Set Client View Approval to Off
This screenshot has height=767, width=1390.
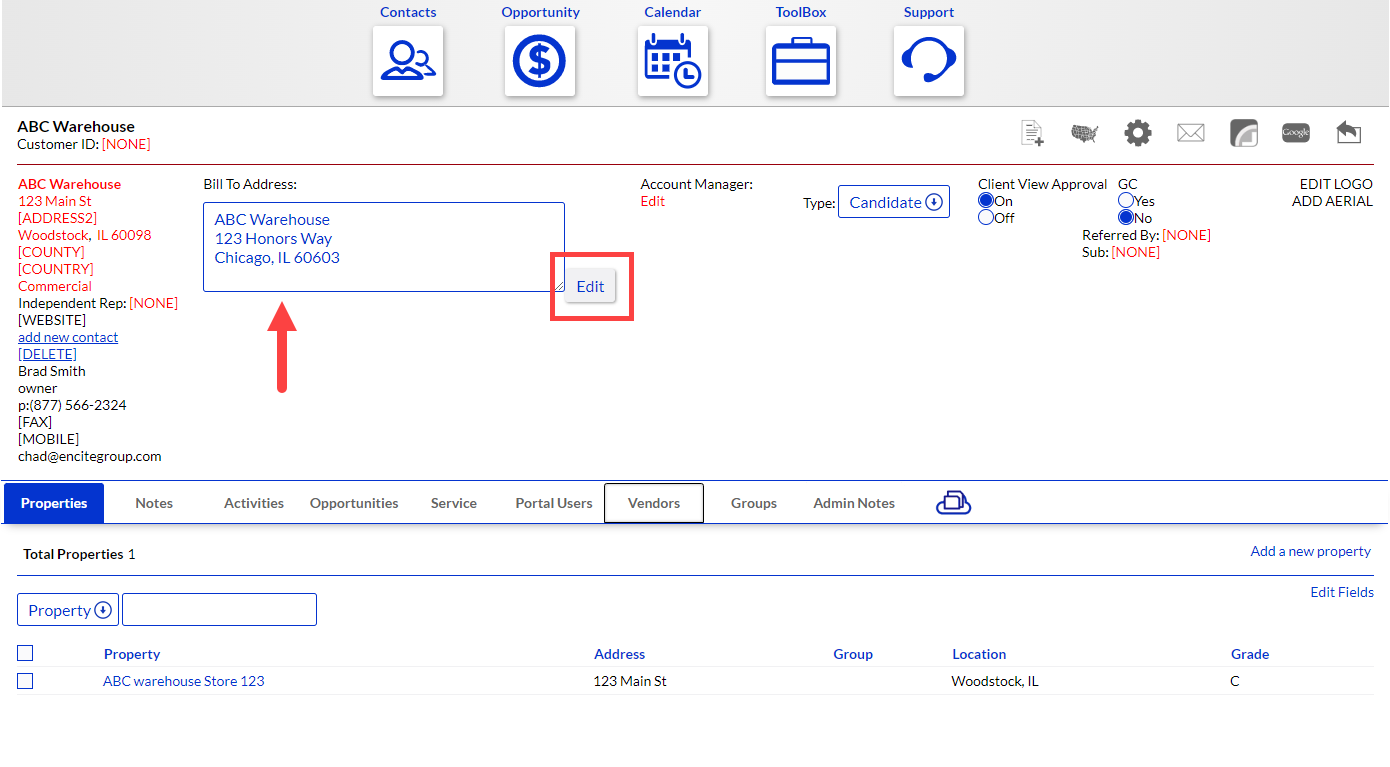click(x=986, y=218)
